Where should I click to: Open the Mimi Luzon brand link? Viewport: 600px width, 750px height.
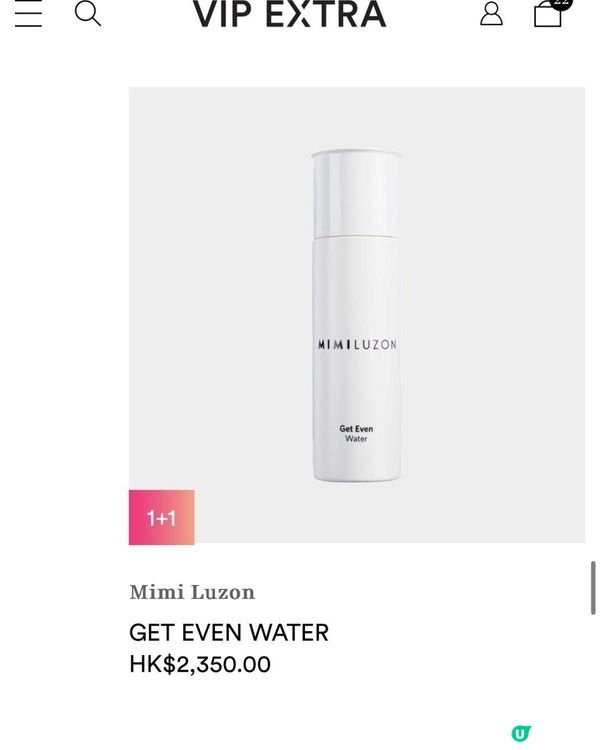coord(192,592)
